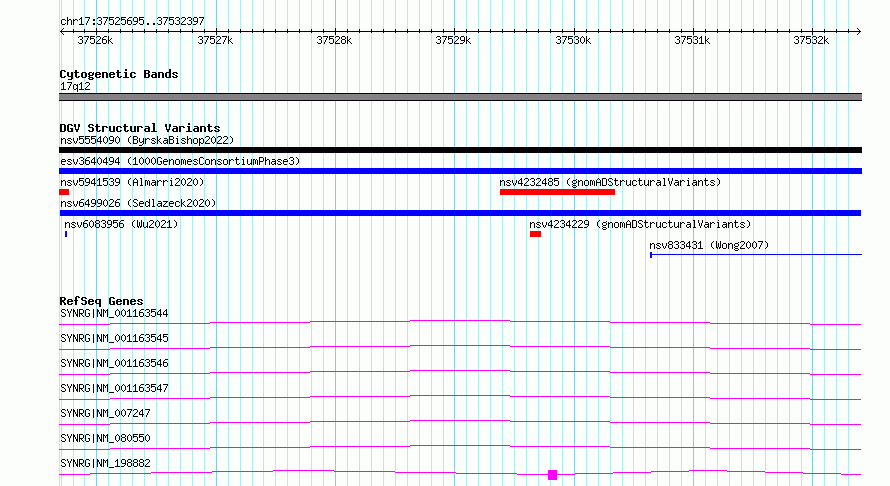Open the esv3640494 (1000GenomesConsortiumPhase3) label
This screenshot has width=890, height=486.
tap(180, 161)
